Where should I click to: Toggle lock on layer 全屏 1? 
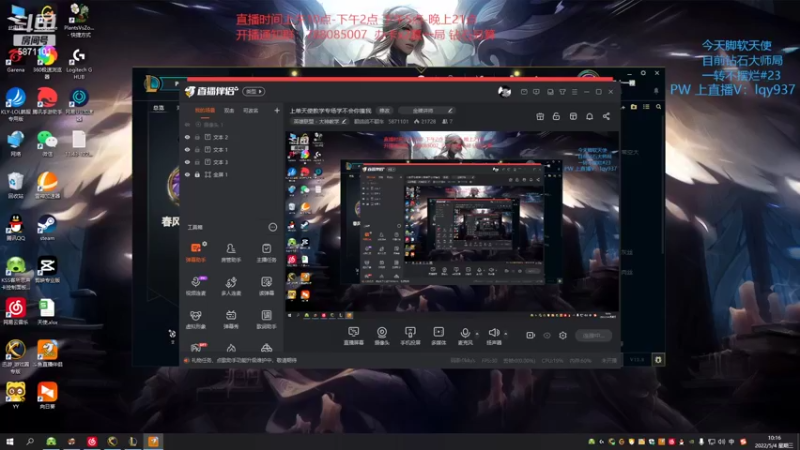click(x=197, y=174)
